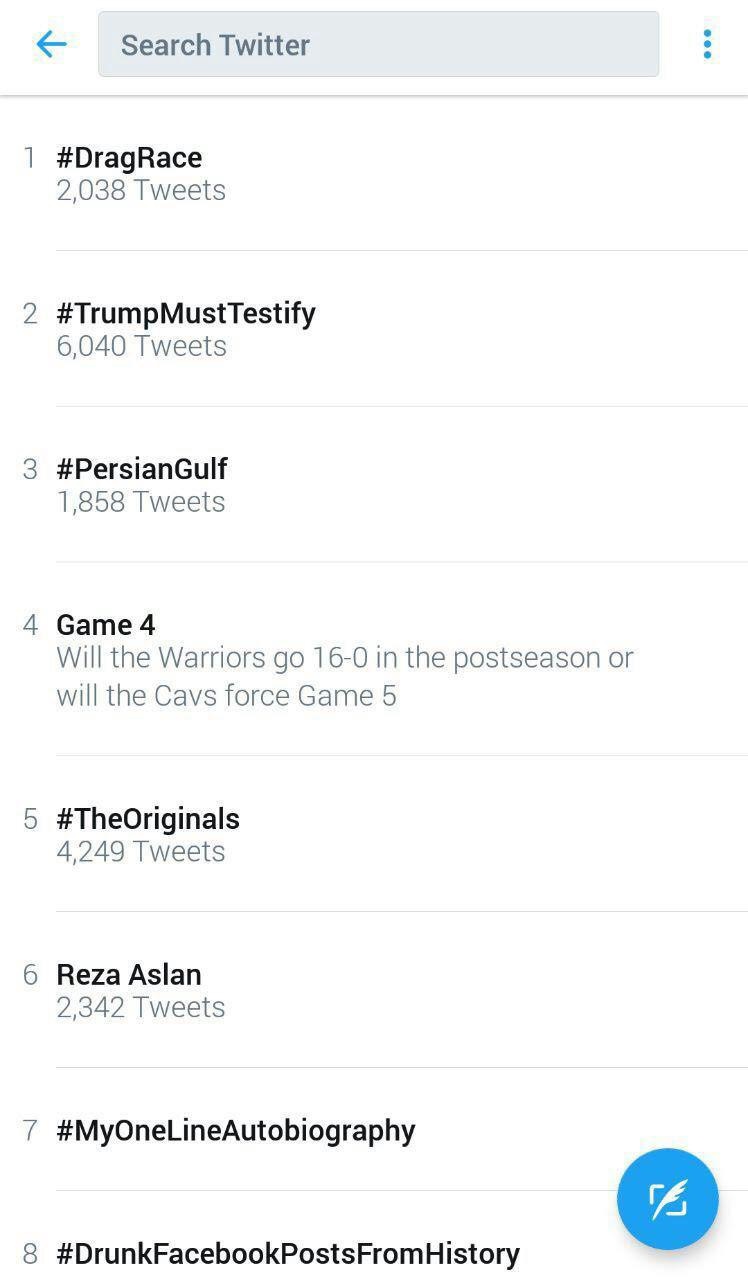Viewport: 748px width, 1280px height.
Task: Tap the 2,342 Tweets count
Action: 141,1007
